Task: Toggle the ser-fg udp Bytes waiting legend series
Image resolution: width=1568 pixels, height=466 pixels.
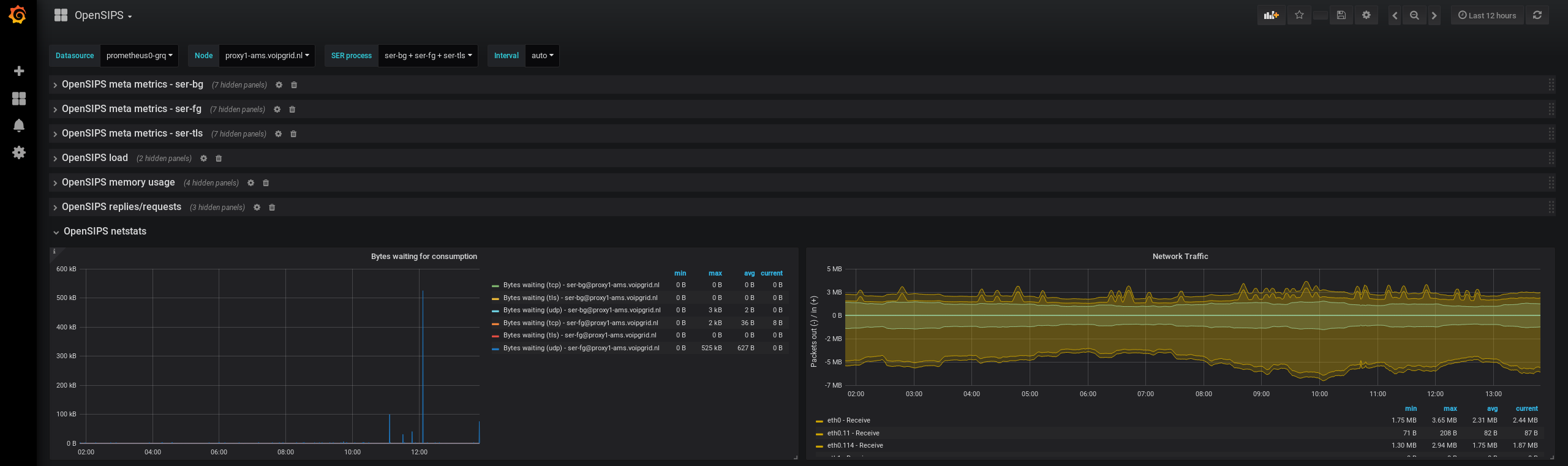Action: (581, 348)
